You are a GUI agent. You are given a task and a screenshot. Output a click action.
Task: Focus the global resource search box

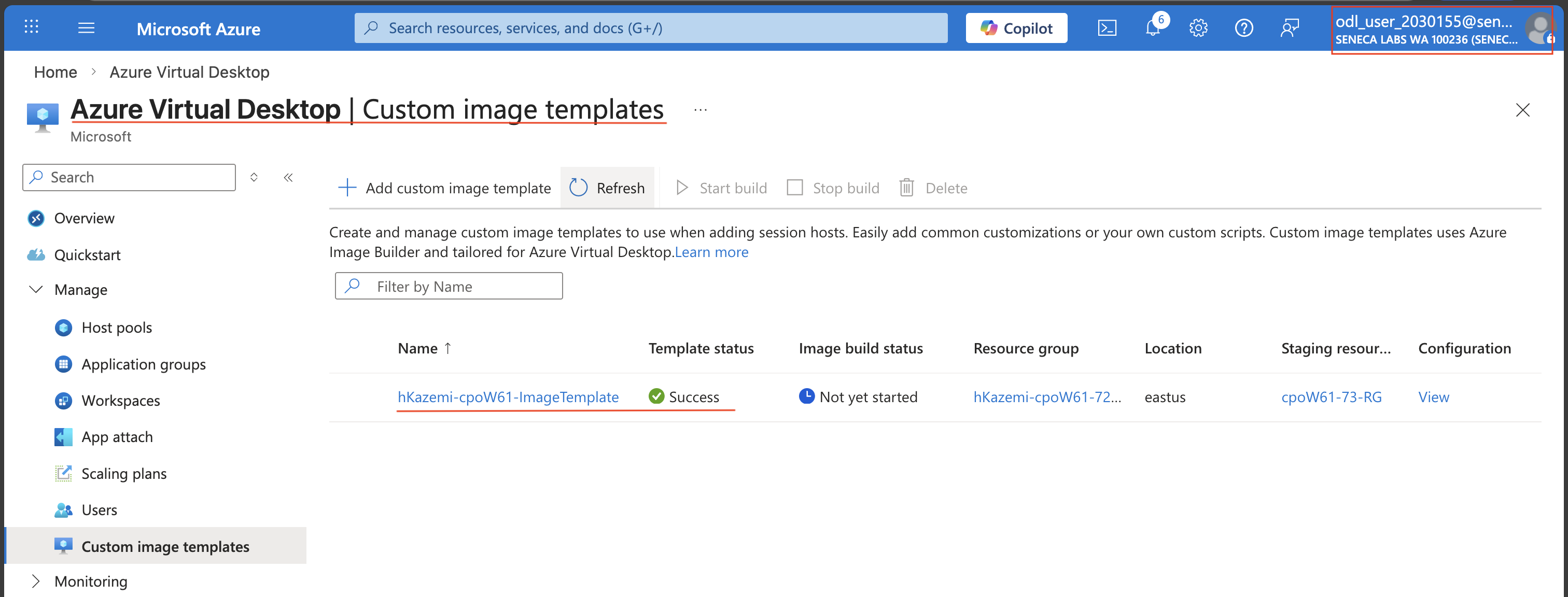[x=651, y=28]
